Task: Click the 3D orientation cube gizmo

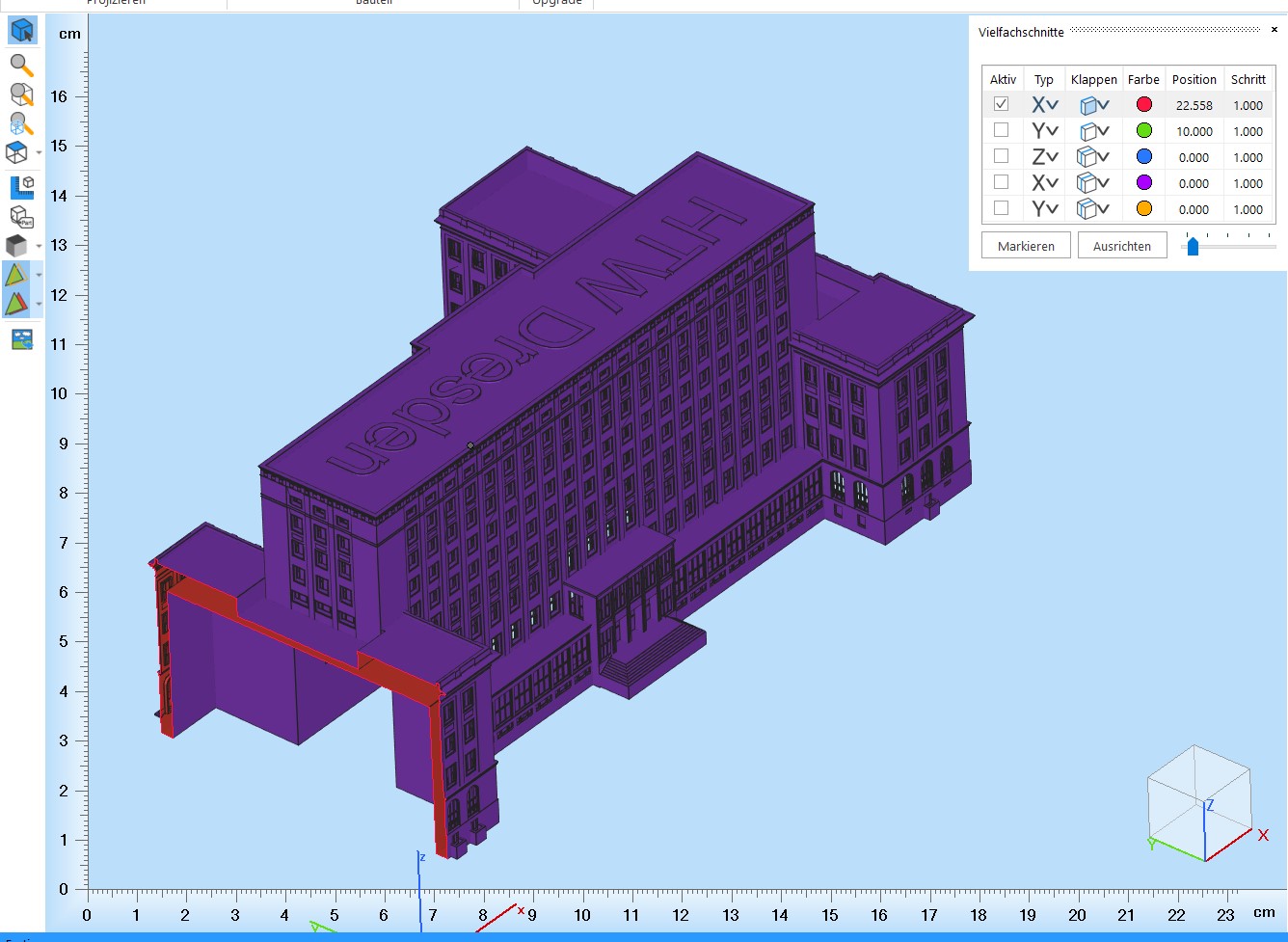Action: point(1199,802)
